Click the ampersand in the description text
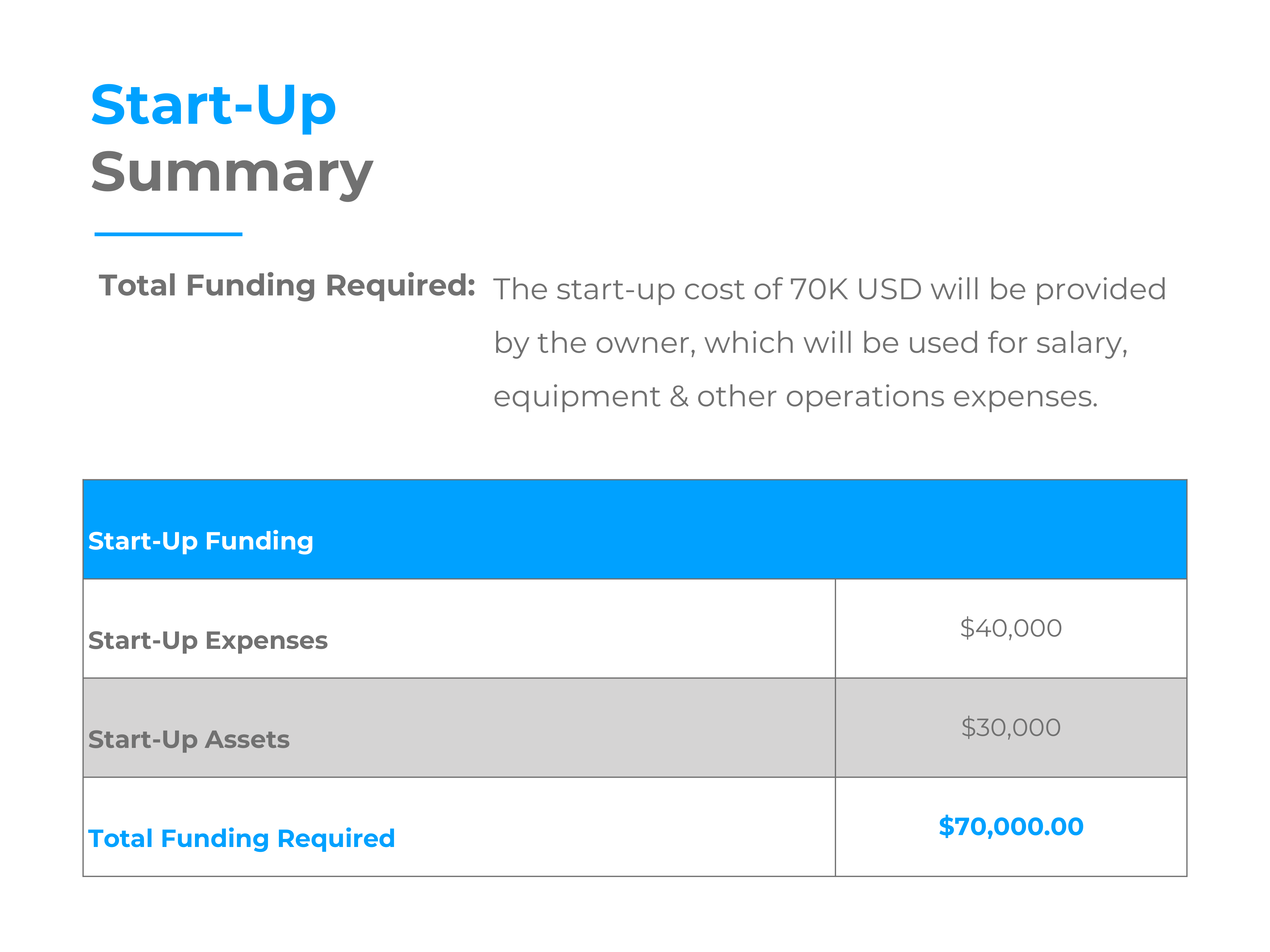 (x=679, y=397)
